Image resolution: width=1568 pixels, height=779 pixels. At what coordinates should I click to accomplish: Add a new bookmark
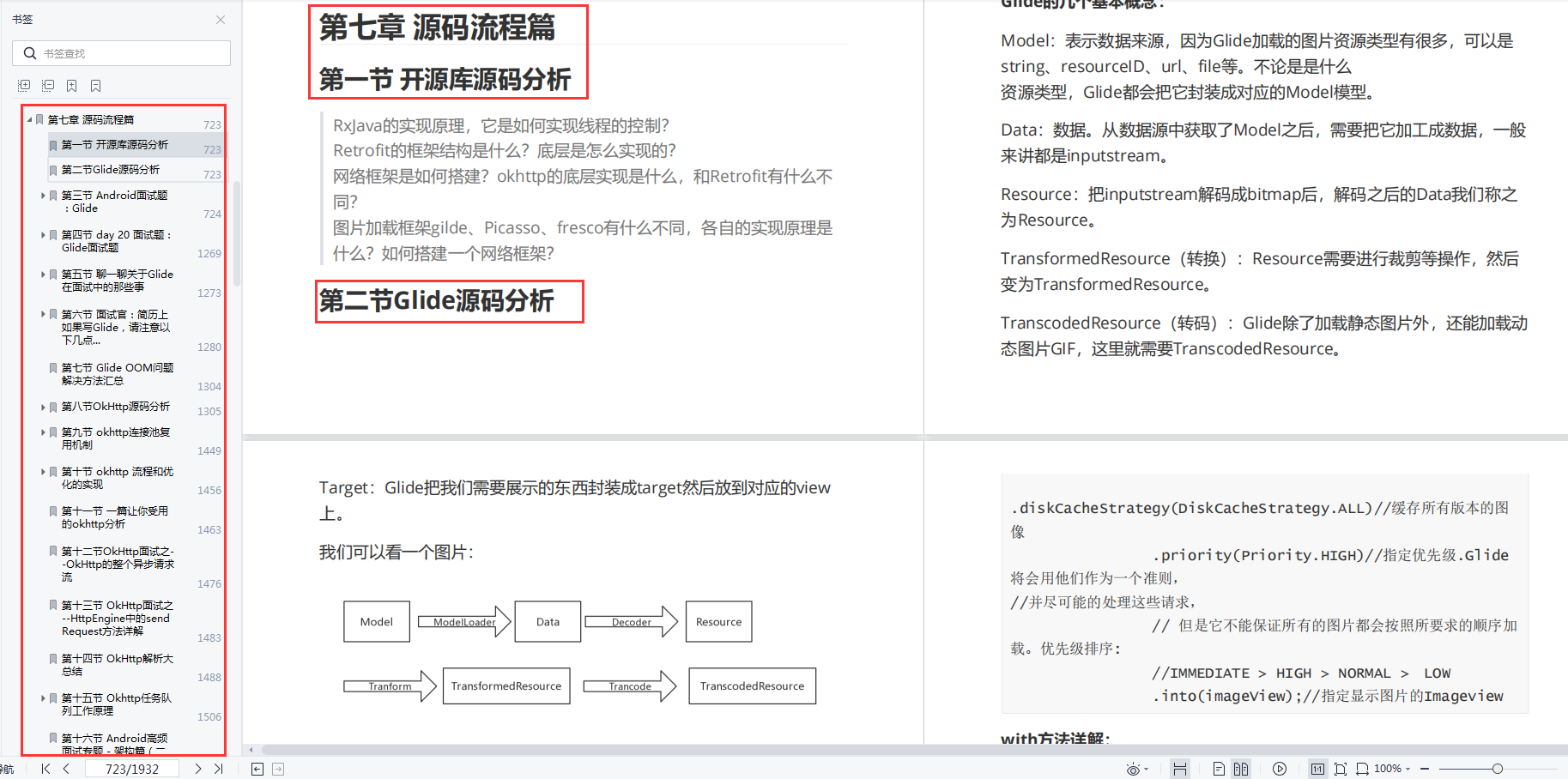pyautogui.click(x=72, y=86)
